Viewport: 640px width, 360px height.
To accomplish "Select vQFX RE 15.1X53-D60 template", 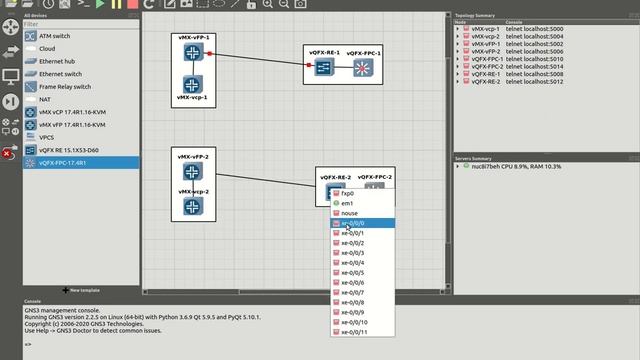I will [81, 150].
